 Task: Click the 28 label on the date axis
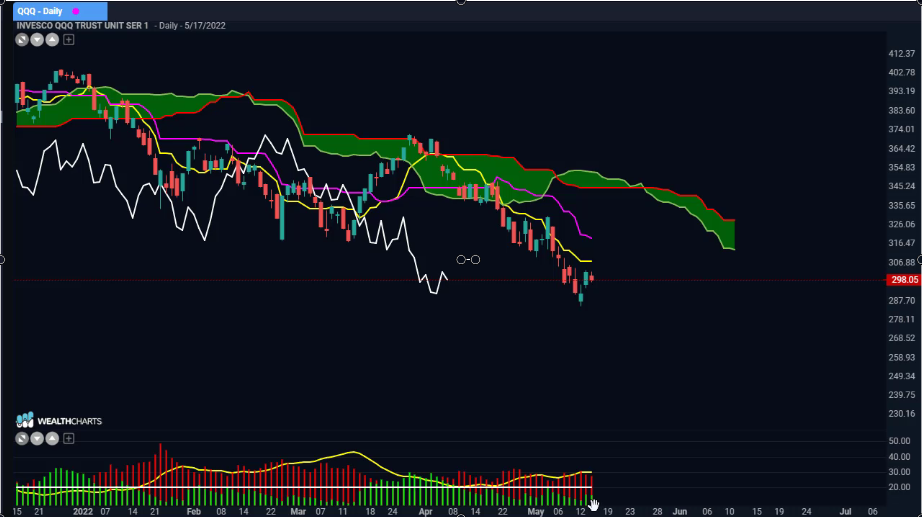click(x=657, y=512)
